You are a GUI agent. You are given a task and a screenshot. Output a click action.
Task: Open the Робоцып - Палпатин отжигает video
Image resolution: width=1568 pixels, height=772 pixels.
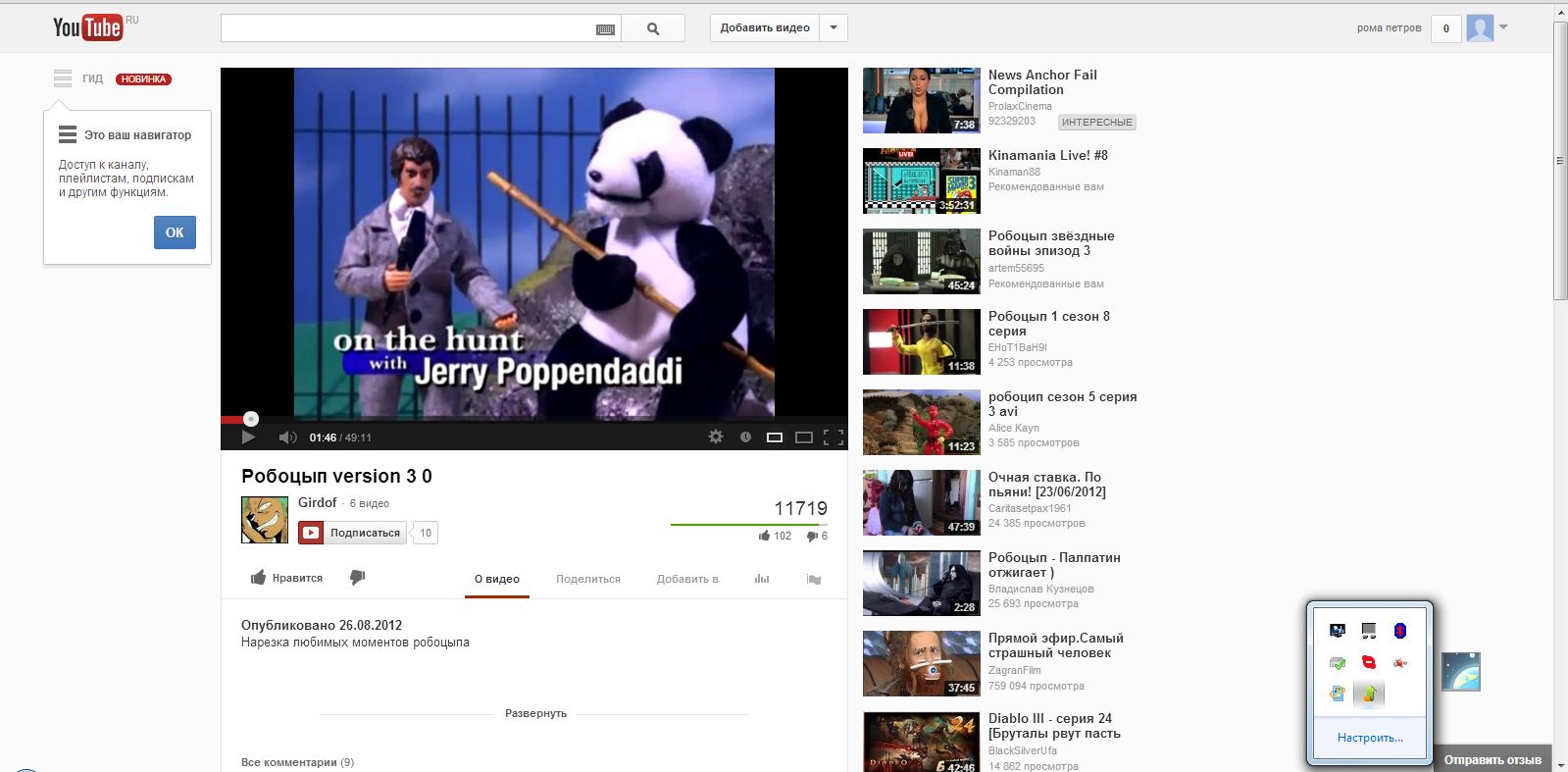(1054, 565)
